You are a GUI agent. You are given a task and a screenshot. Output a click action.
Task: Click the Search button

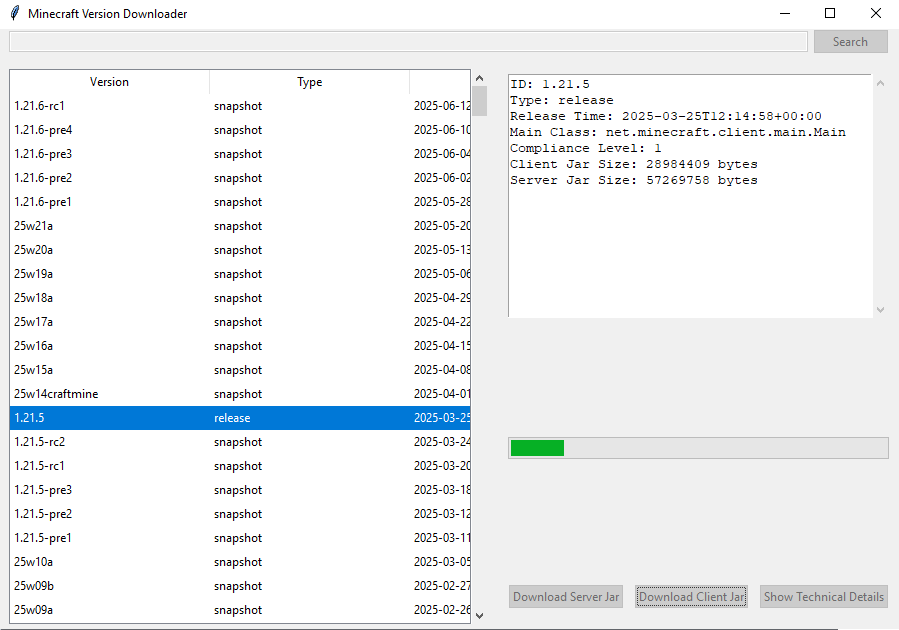click(x=850, y=42)
